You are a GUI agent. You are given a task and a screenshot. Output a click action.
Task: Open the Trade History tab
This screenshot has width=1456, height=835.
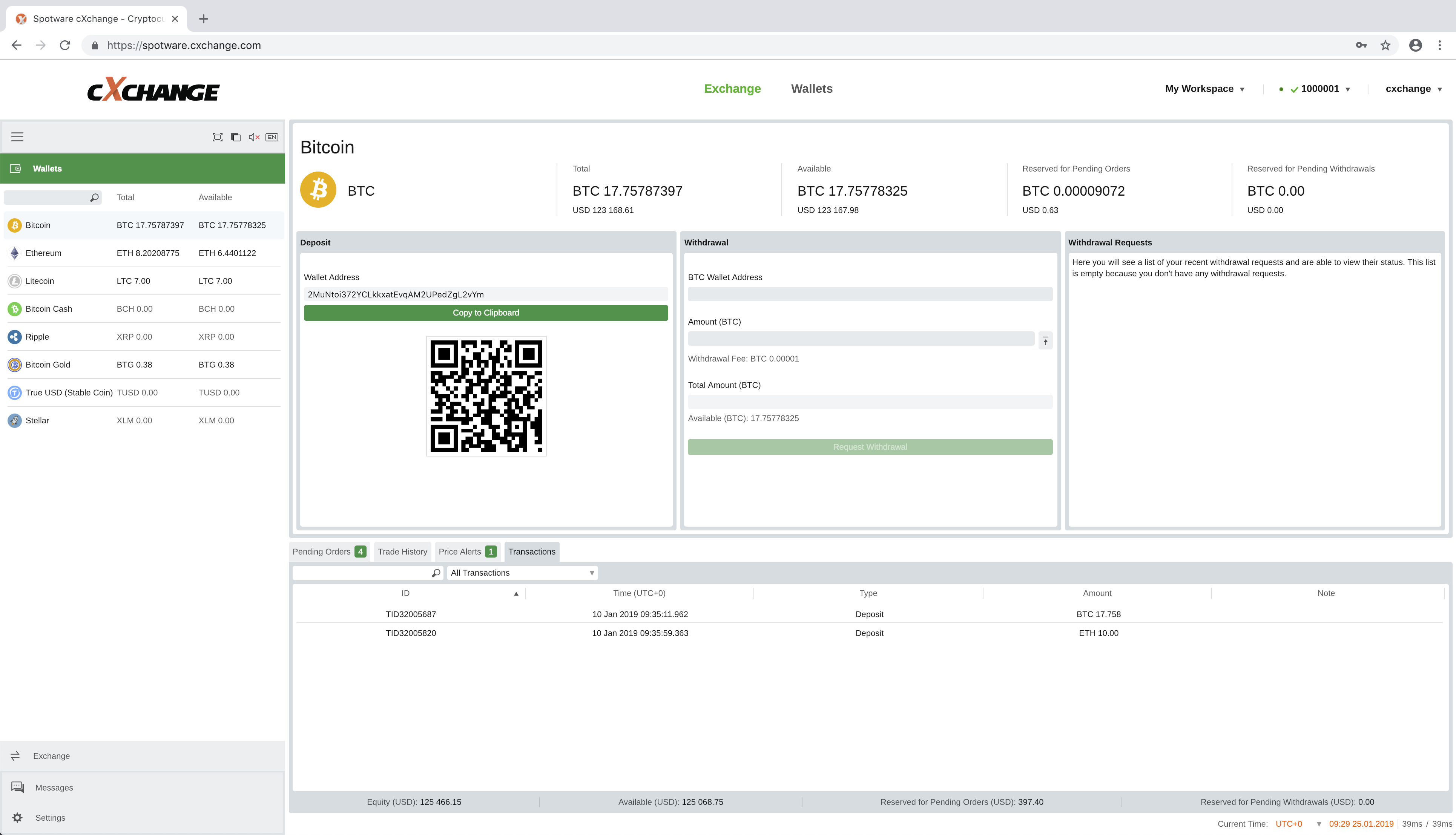click(402, 552)
